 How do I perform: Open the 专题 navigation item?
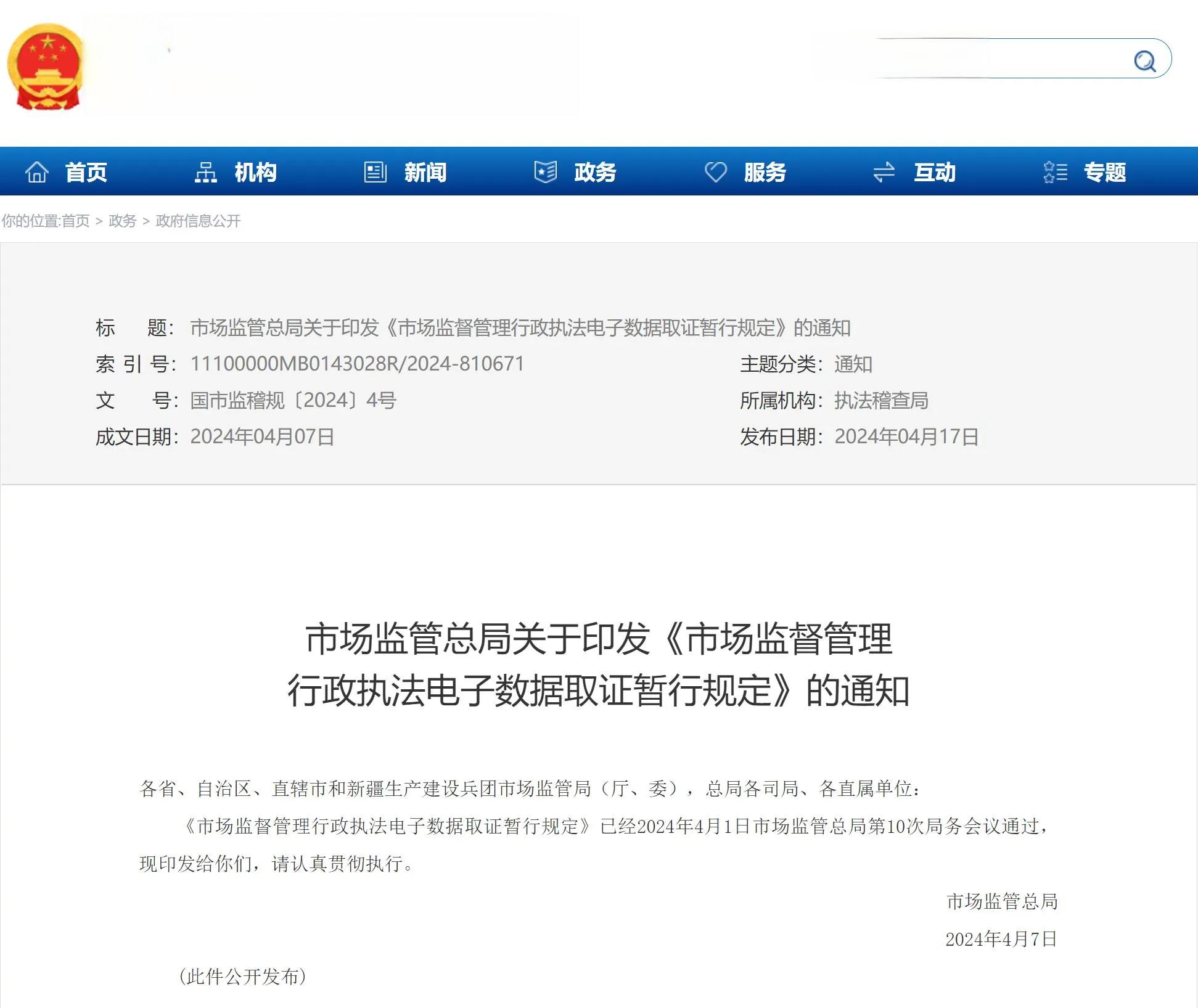click(x=1105, y=172)
